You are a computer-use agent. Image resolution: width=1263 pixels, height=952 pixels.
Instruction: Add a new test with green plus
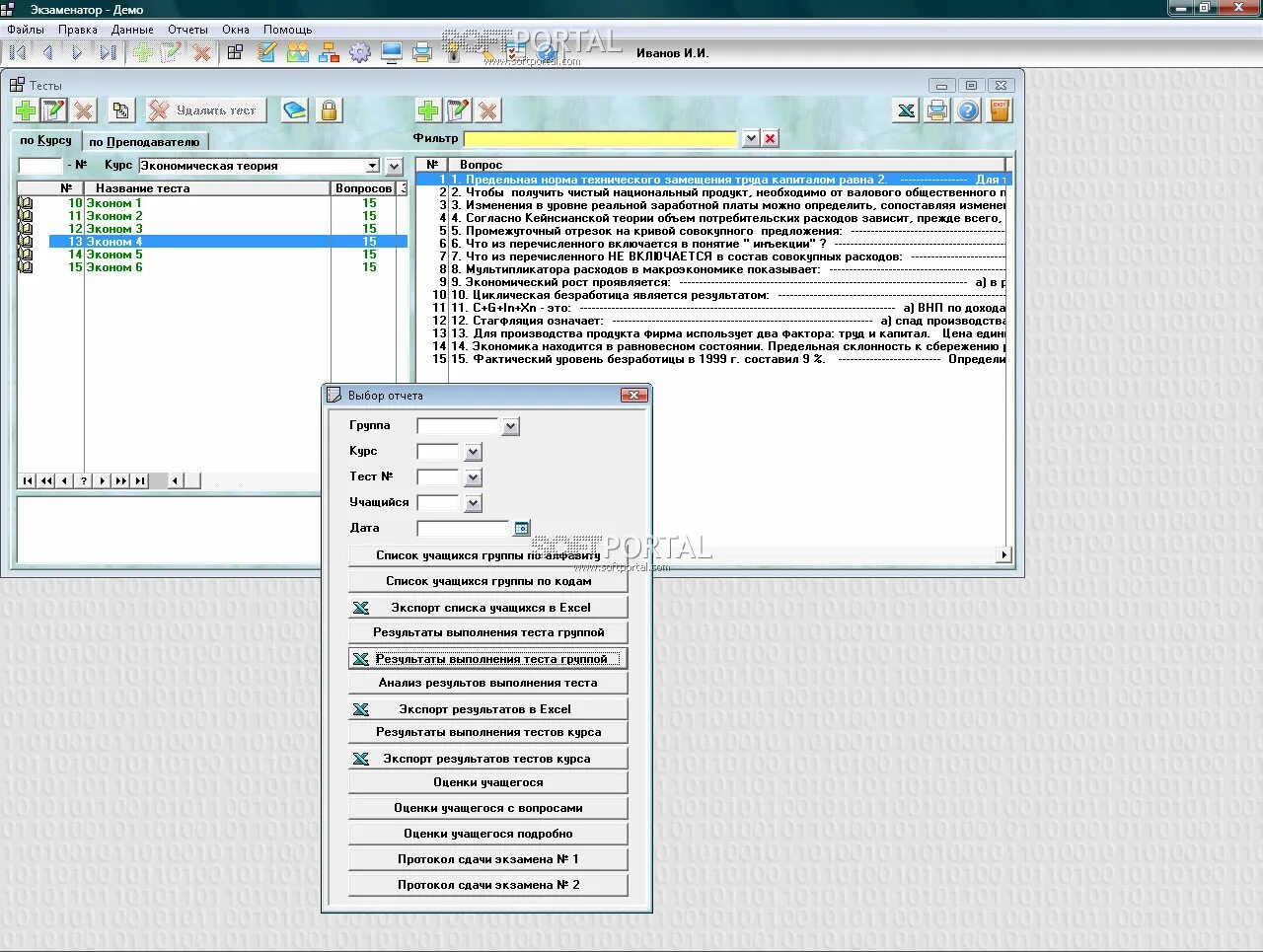(26, 110)
